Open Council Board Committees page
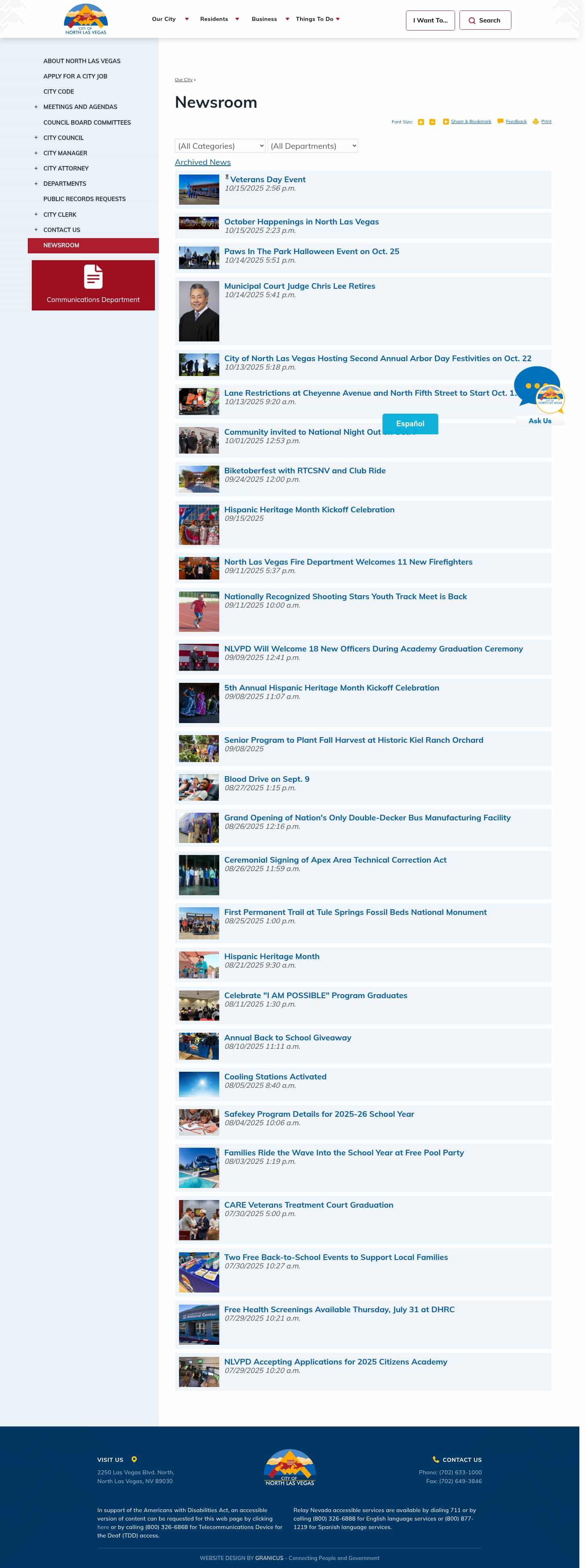Image resolution: width=585 pixels, height=1568 pixels. pos(87,122)
